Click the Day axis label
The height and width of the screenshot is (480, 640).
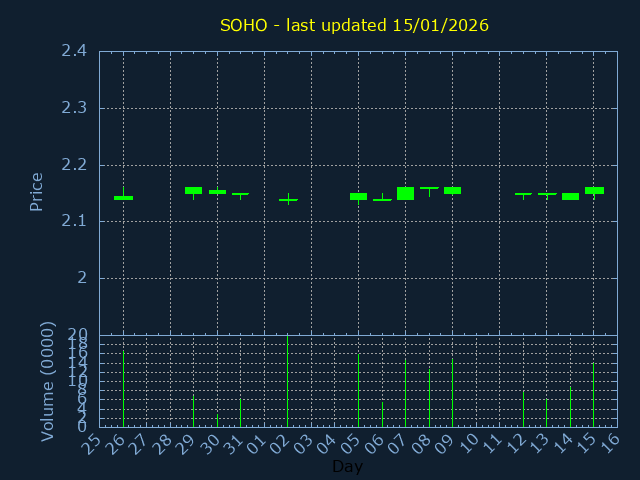pyautogui.click(x=347, y=467)
